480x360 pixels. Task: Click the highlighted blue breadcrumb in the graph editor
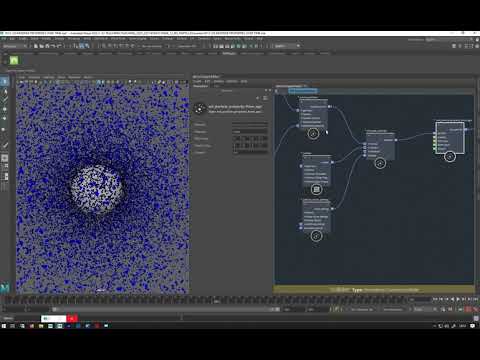click(x=303, y=91)
